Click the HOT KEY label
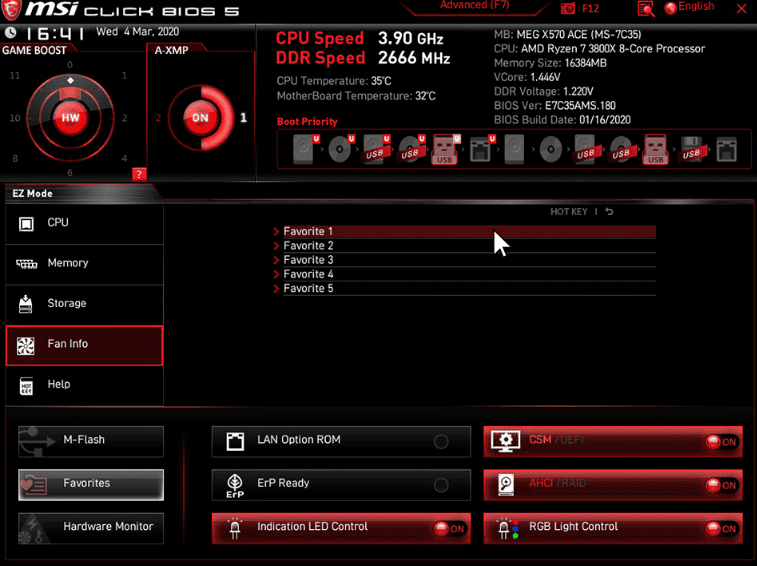 click(569, 212)
